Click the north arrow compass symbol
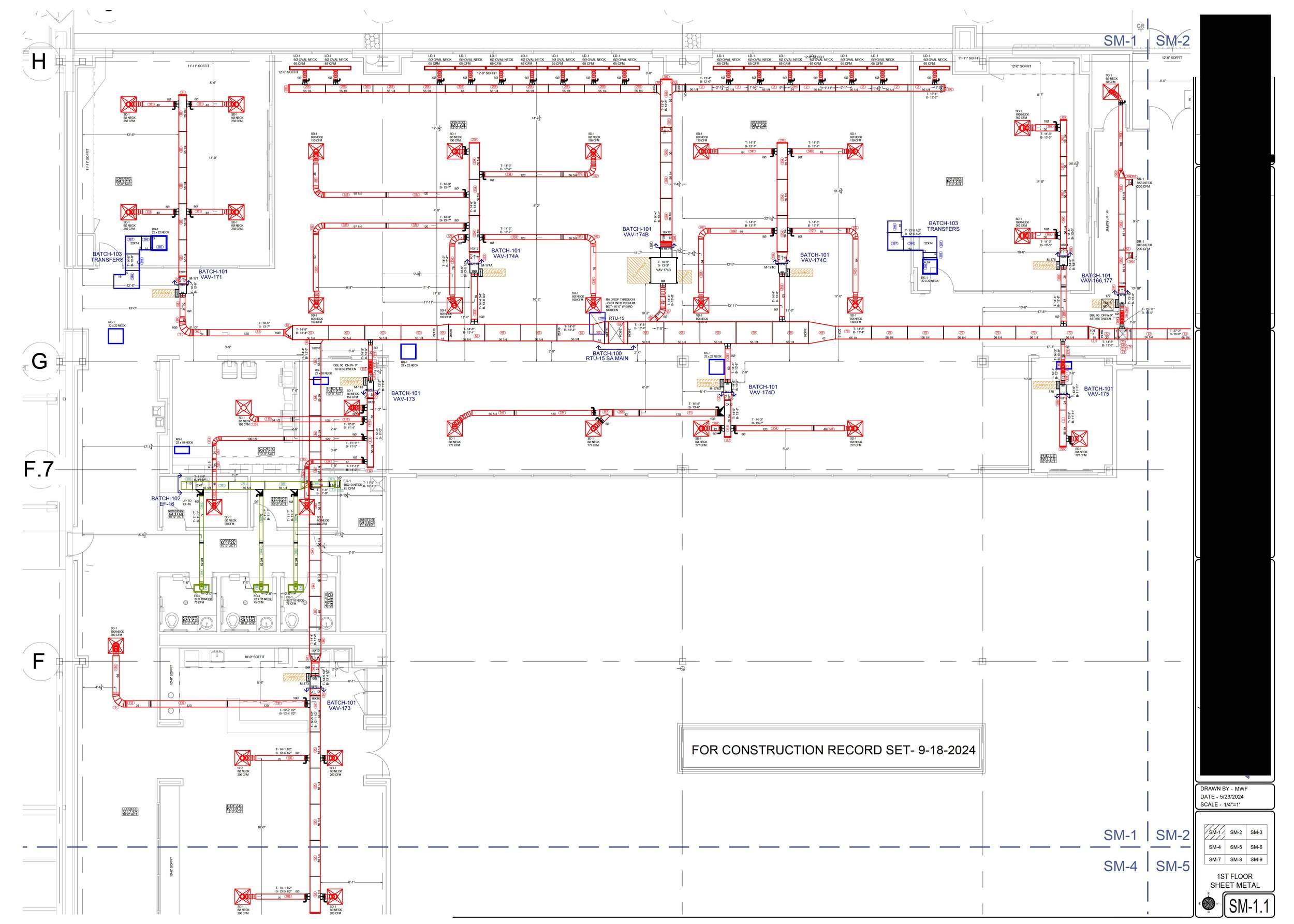 pyautogui.click(x=1208, y=903)
